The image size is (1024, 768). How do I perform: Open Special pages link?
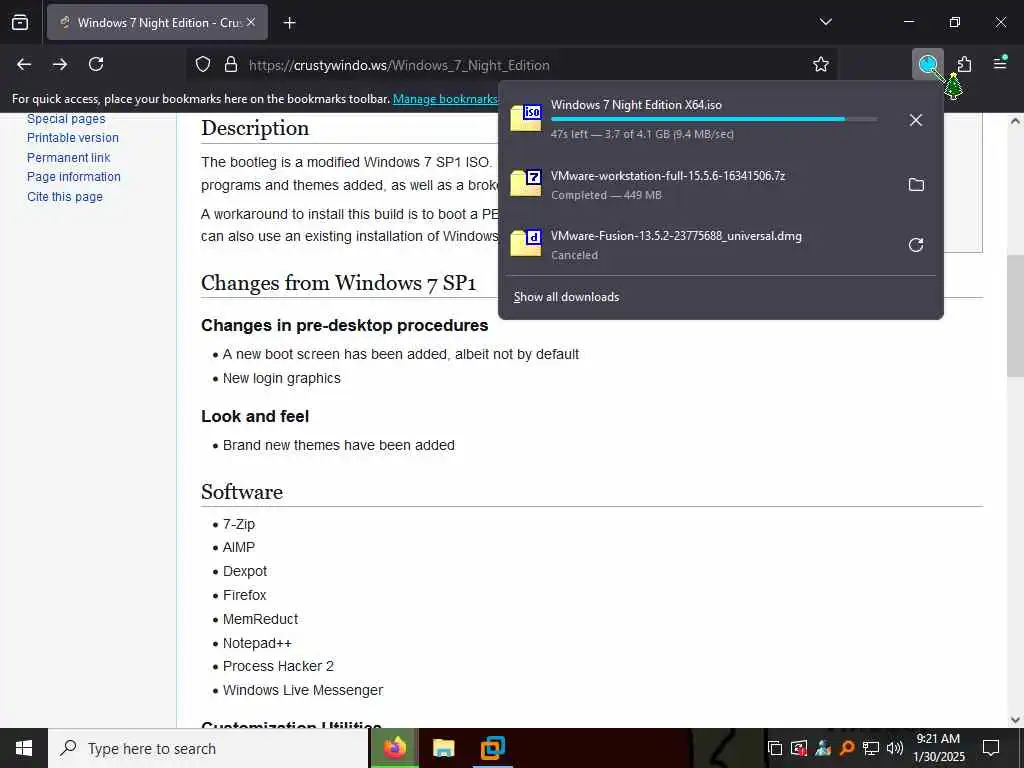click(66, 119)
